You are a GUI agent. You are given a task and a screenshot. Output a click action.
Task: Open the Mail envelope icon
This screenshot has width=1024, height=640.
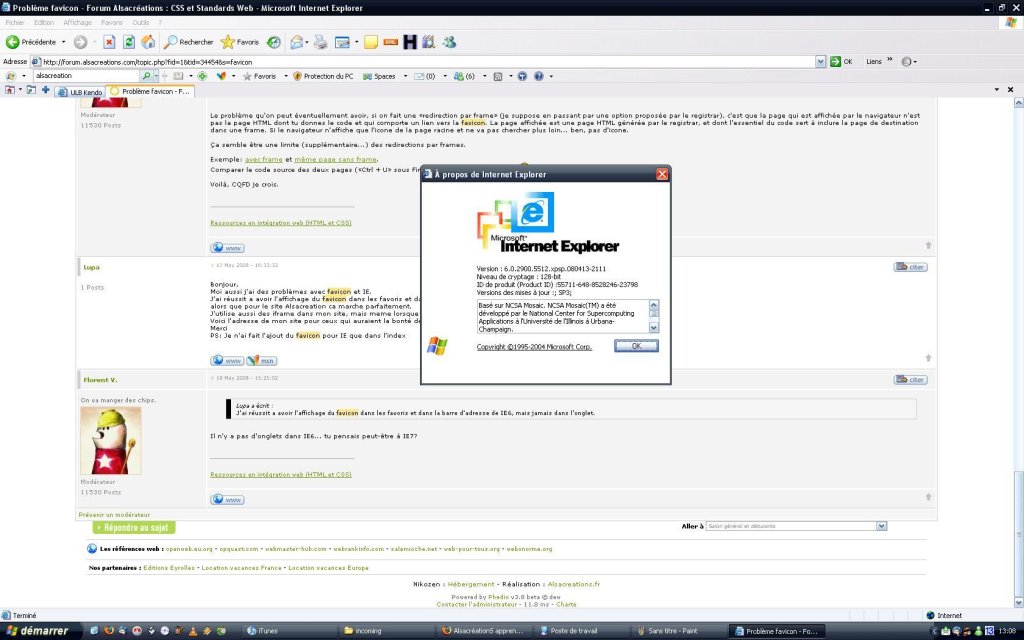pyautogui.click(x=296, y=42)
